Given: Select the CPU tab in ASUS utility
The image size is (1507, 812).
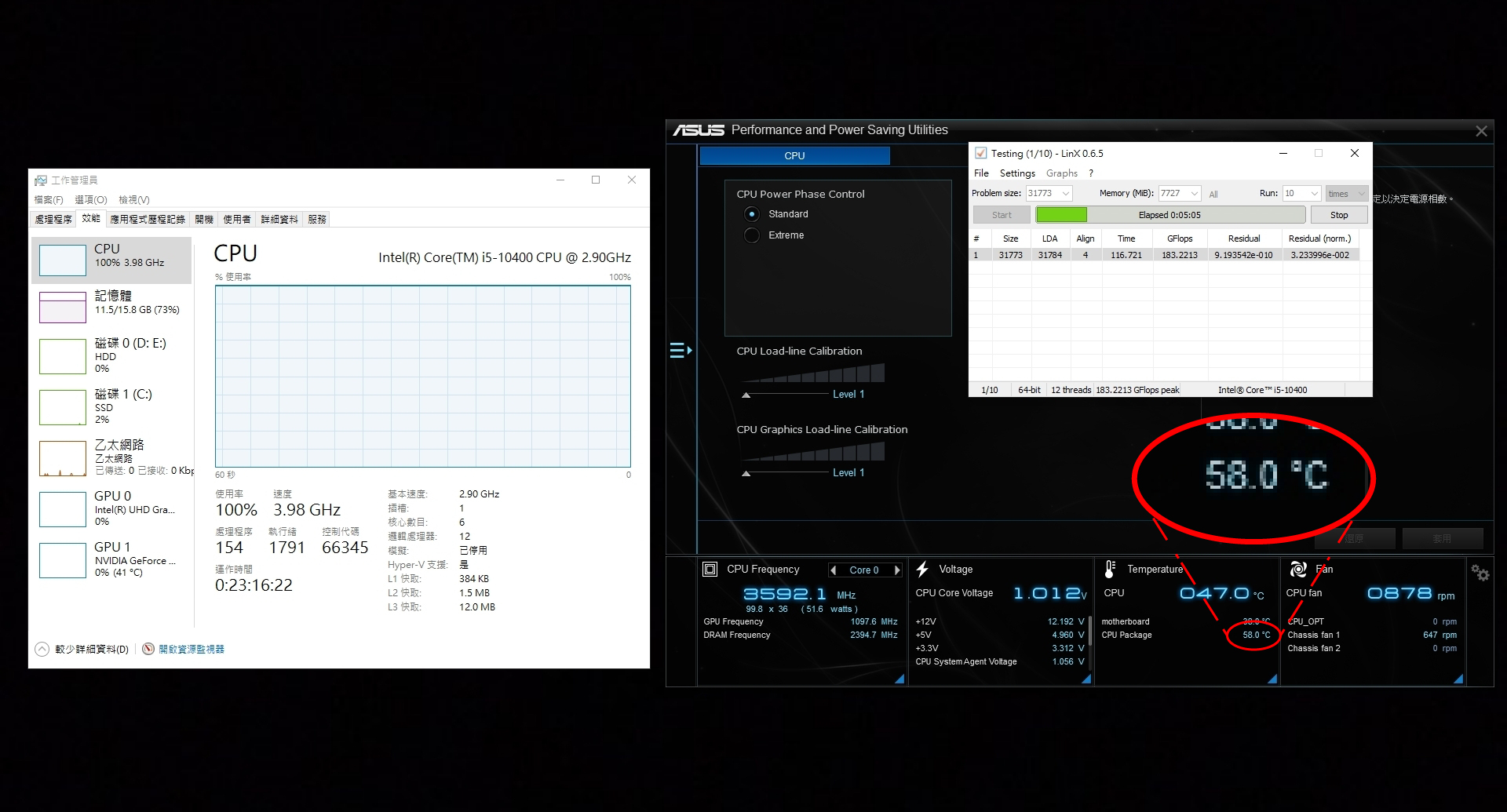Looking at the screenshot, I should [x=794, y=155].
